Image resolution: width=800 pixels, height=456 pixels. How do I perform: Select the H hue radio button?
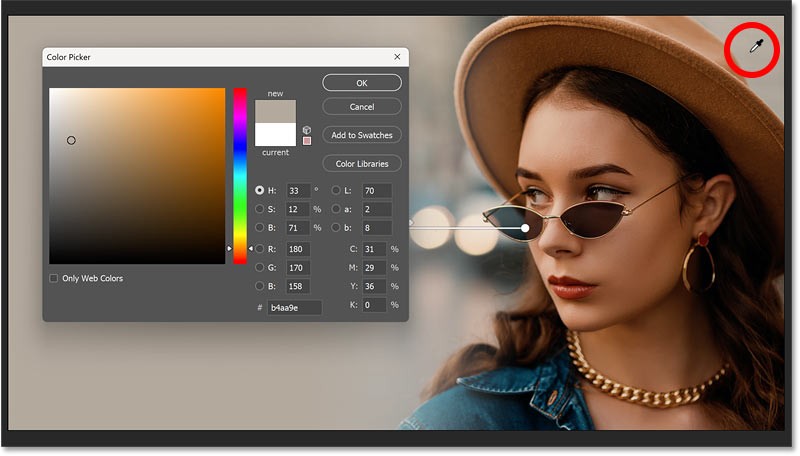coord(261,190)
